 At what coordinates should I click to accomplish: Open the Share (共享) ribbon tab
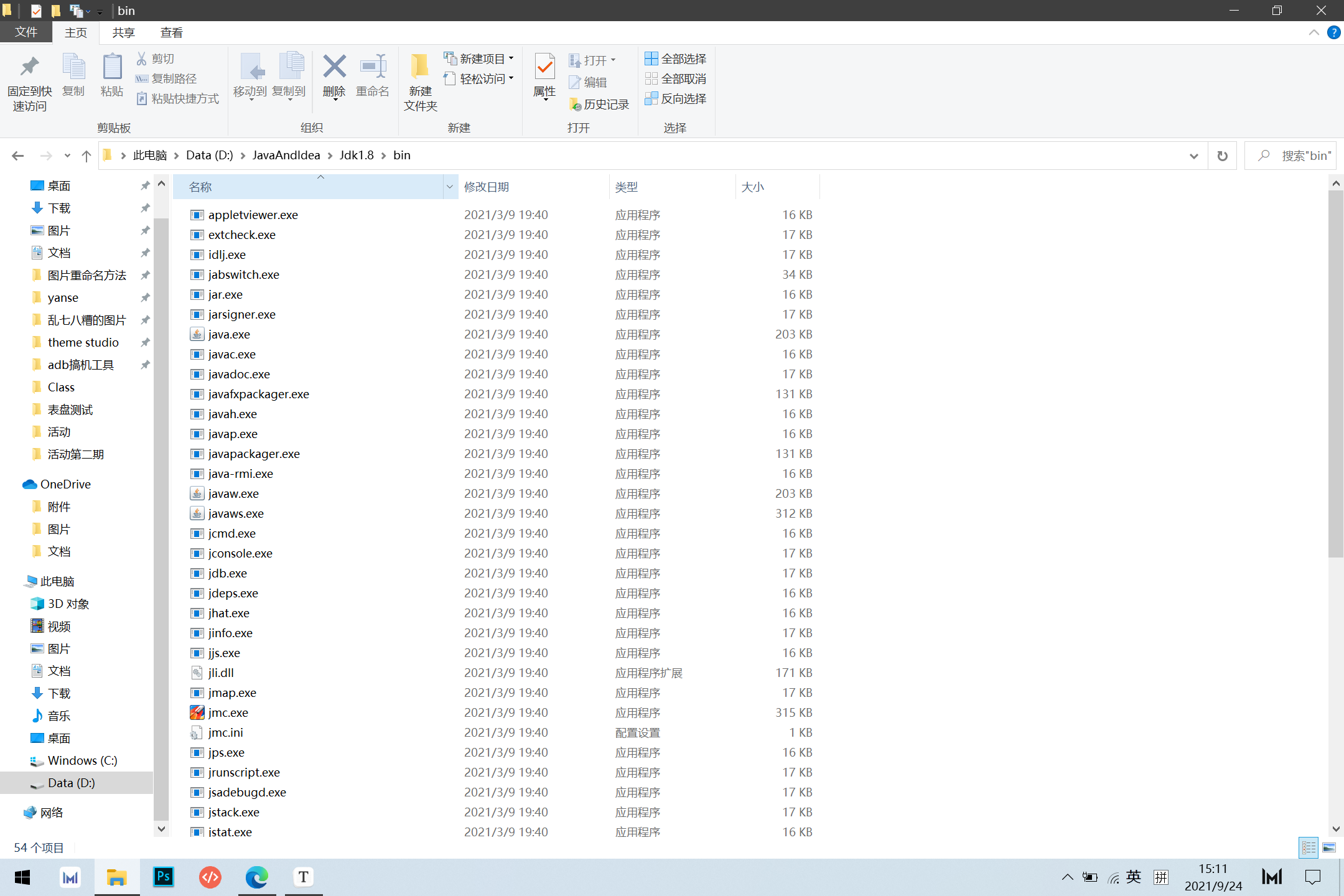click(x=123, y=32)
